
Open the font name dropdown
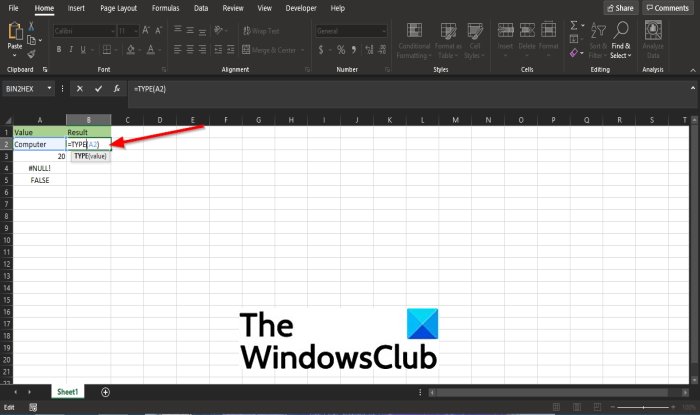[x=113, y=31]
